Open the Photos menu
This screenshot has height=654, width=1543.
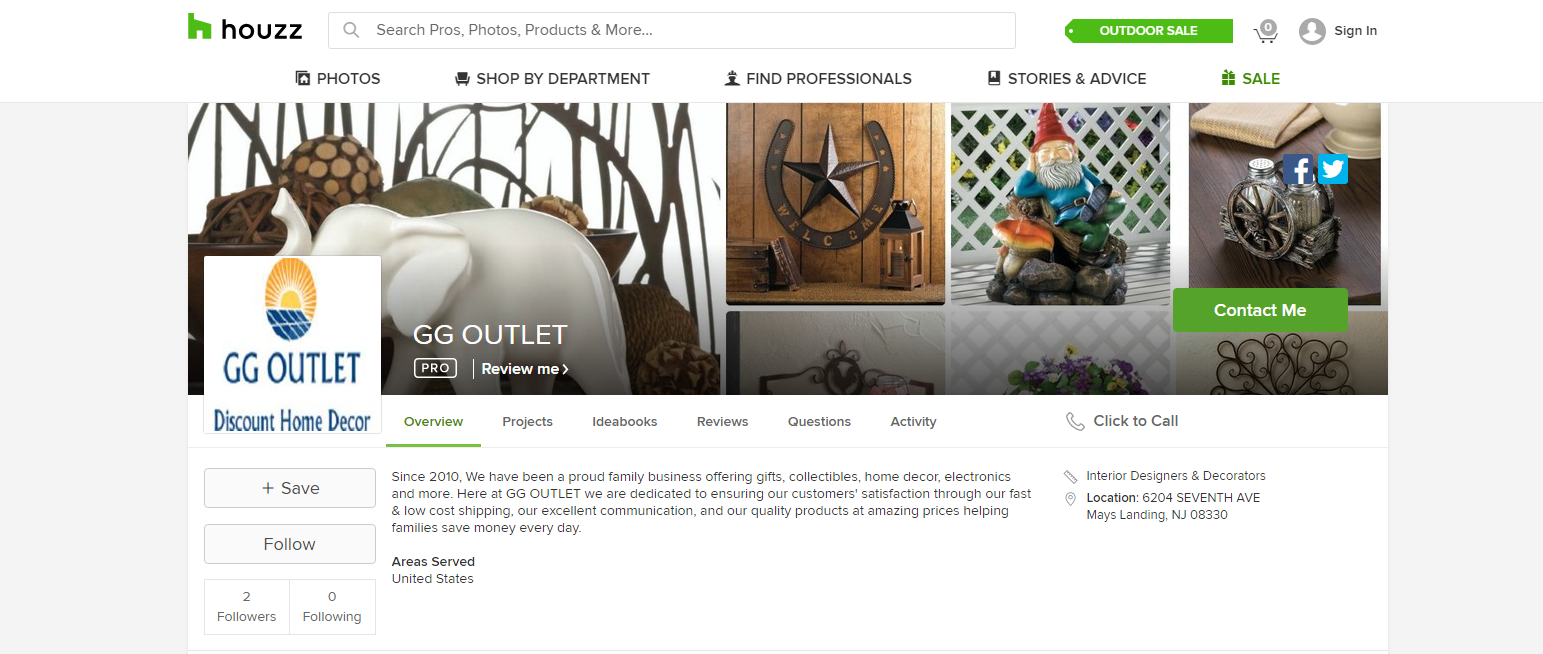tap(338, 78)
